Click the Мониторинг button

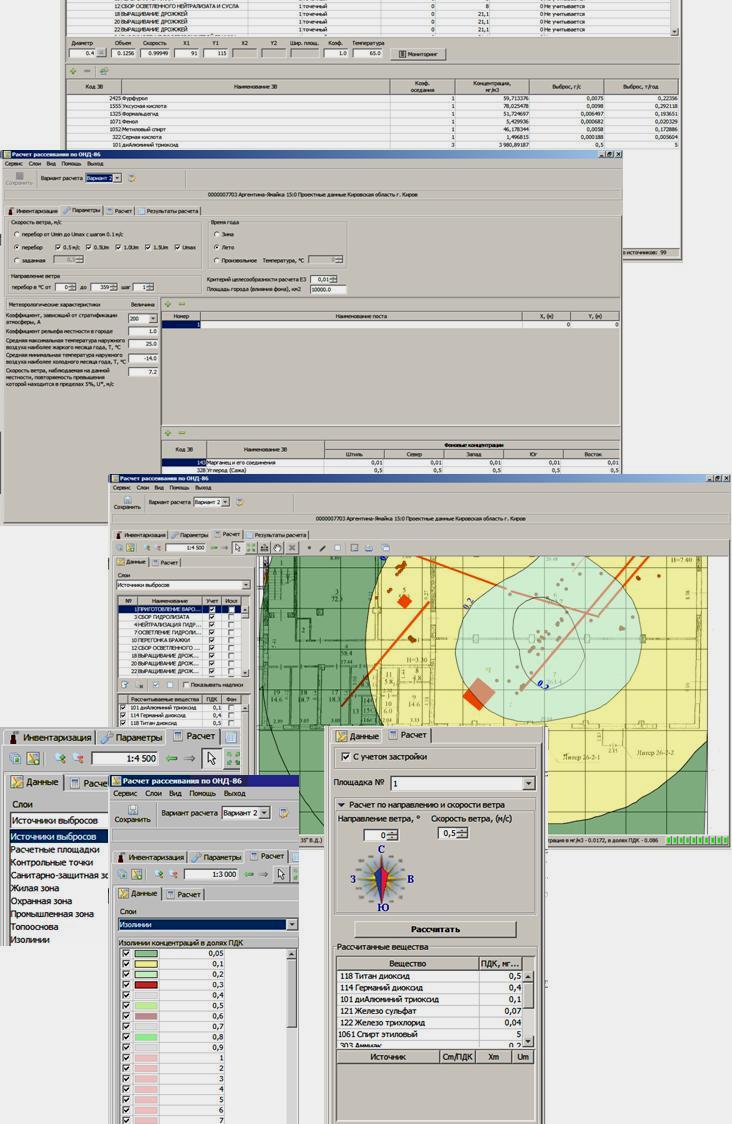[420, 54]
